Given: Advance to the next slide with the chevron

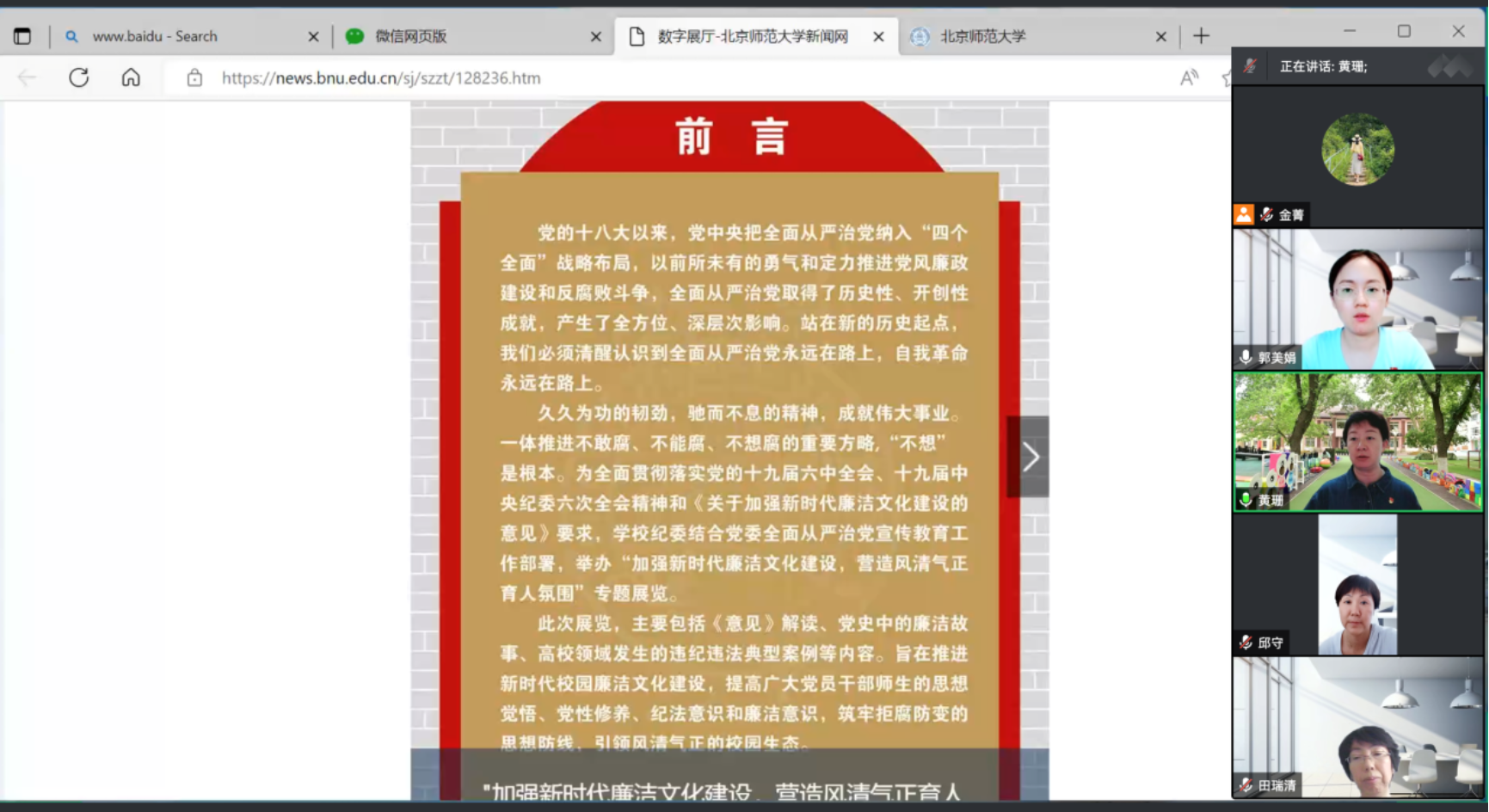Looking at the screenshot, I should tap(1031, 456).
